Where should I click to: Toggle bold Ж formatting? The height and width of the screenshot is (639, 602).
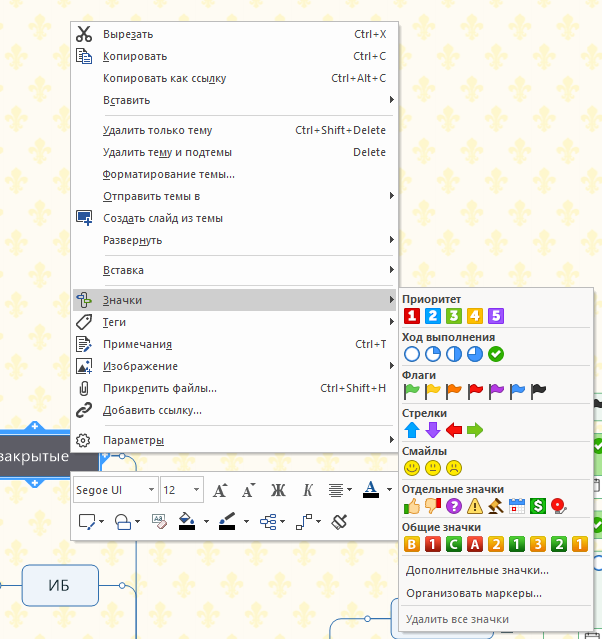pos(278,490)
